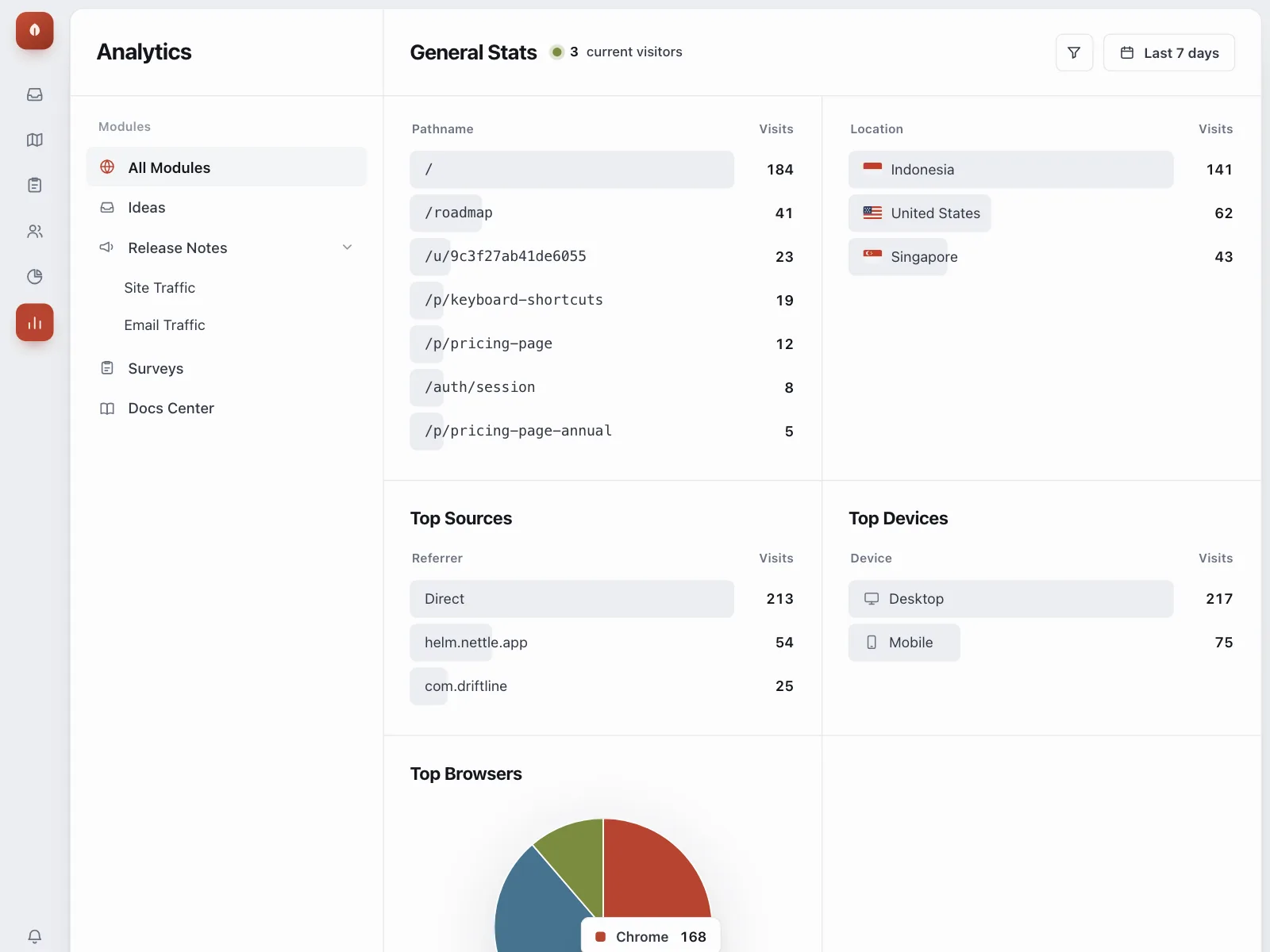Open the clipboard icon in left rail
Viewport: 1270px width, 952px height.
point(35,185)
